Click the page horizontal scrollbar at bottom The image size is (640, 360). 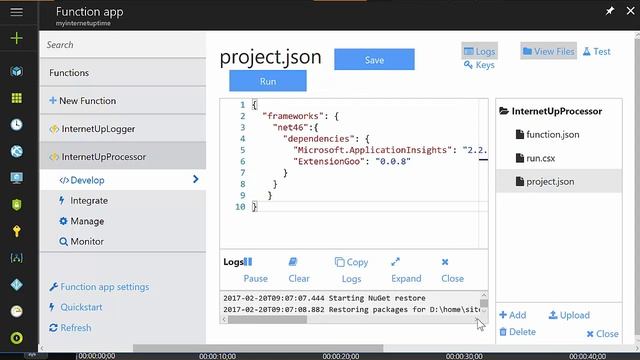coord(258,348)
